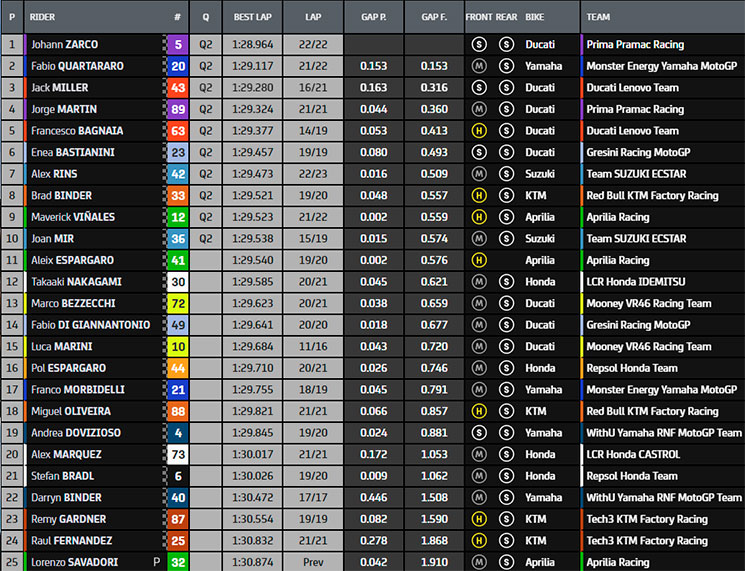Click Zarco's best lap time 1:28.964
The height and width of the screenshot is (571, 745).
pos(253,45)
